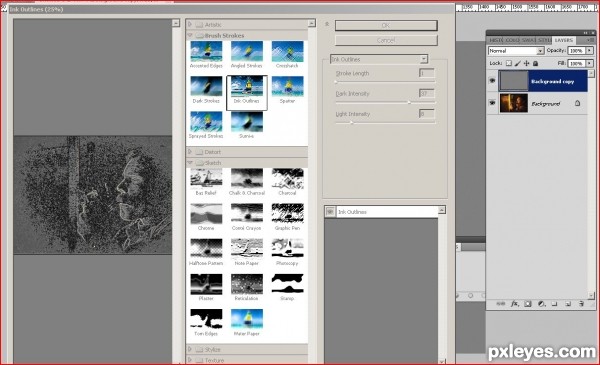Screen dimensions: 600x365
Task: Select the Dark Strokes filter thumbnail
Action: pos(206,86)
